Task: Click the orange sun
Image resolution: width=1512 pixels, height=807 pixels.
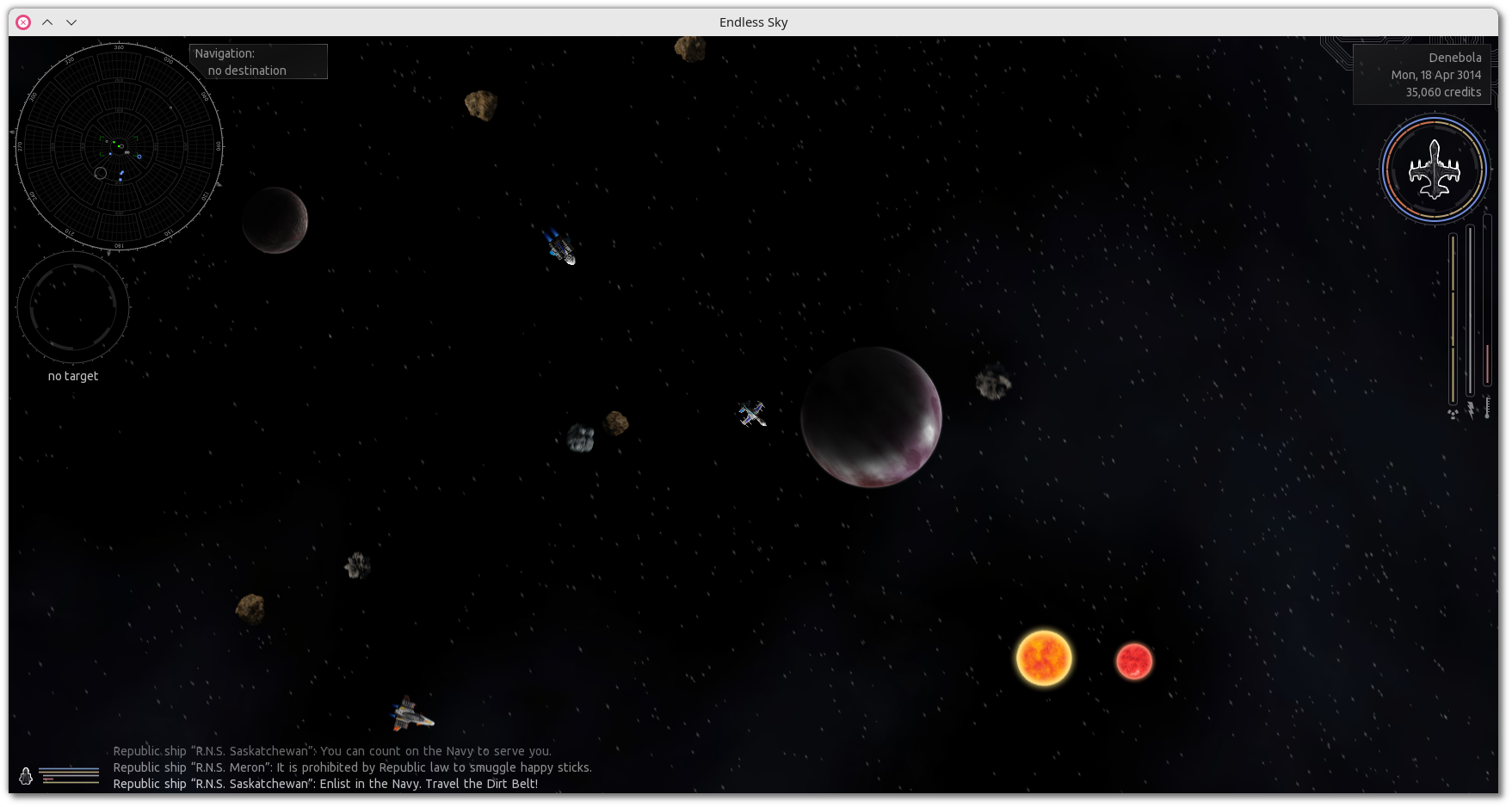Action: tap(1044, 658)
